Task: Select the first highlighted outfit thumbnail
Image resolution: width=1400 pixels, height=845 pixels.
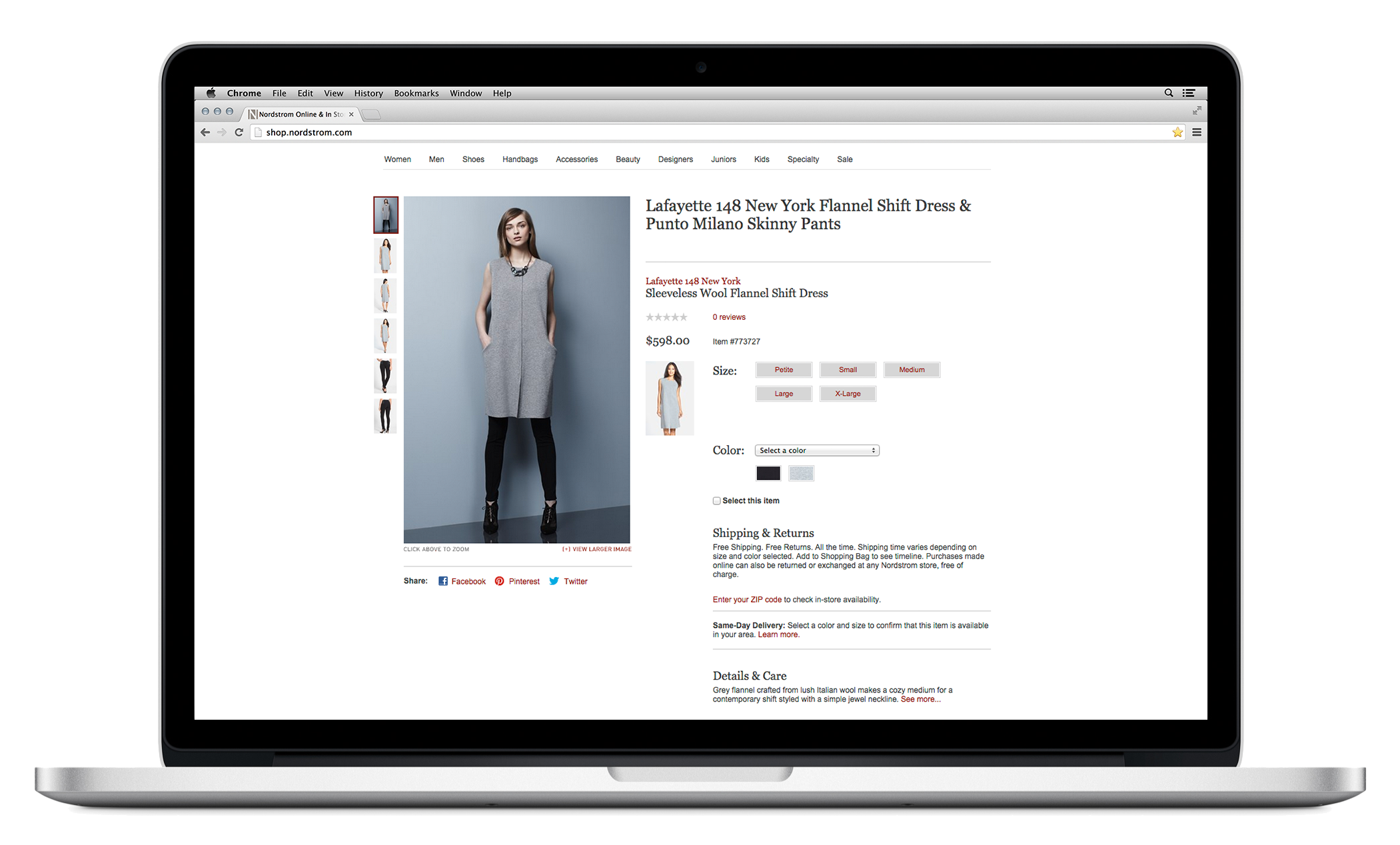Action: point(385,215)
